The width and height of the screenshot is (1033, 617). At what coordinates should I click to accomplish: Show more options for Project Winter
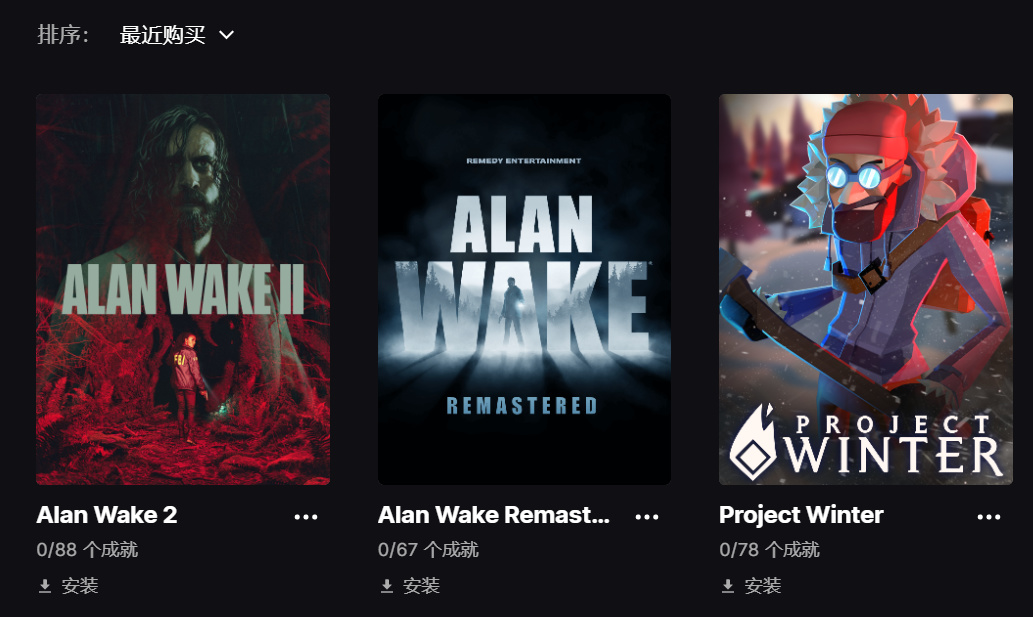click(989, 517)
